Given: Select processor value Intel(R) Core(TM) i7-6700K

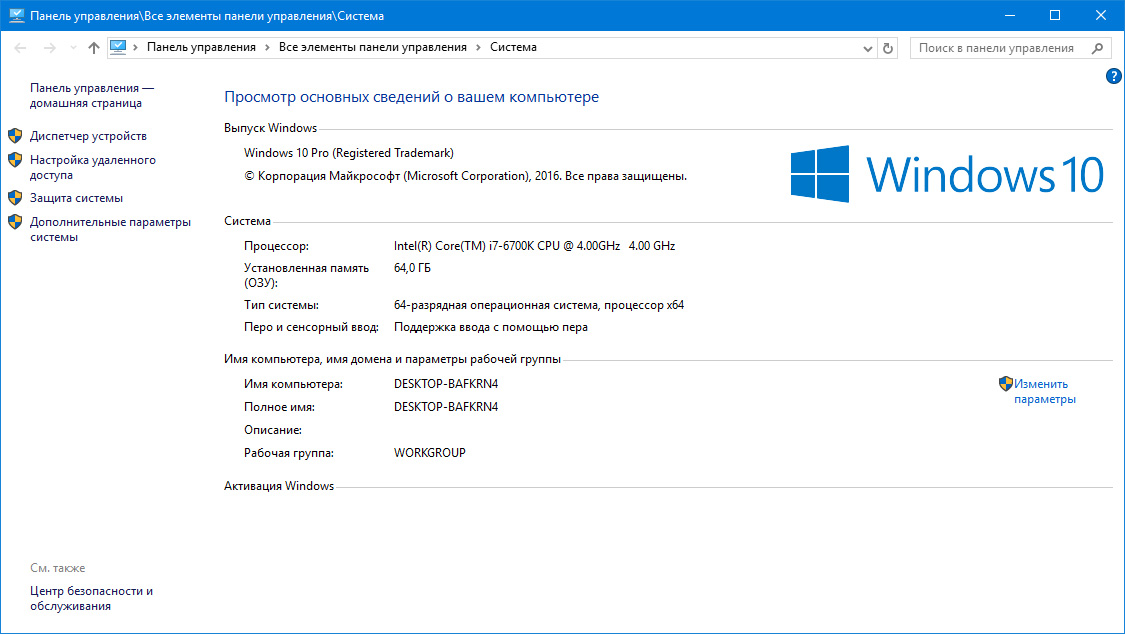Looking at the screenshot, I should [535, 246].
